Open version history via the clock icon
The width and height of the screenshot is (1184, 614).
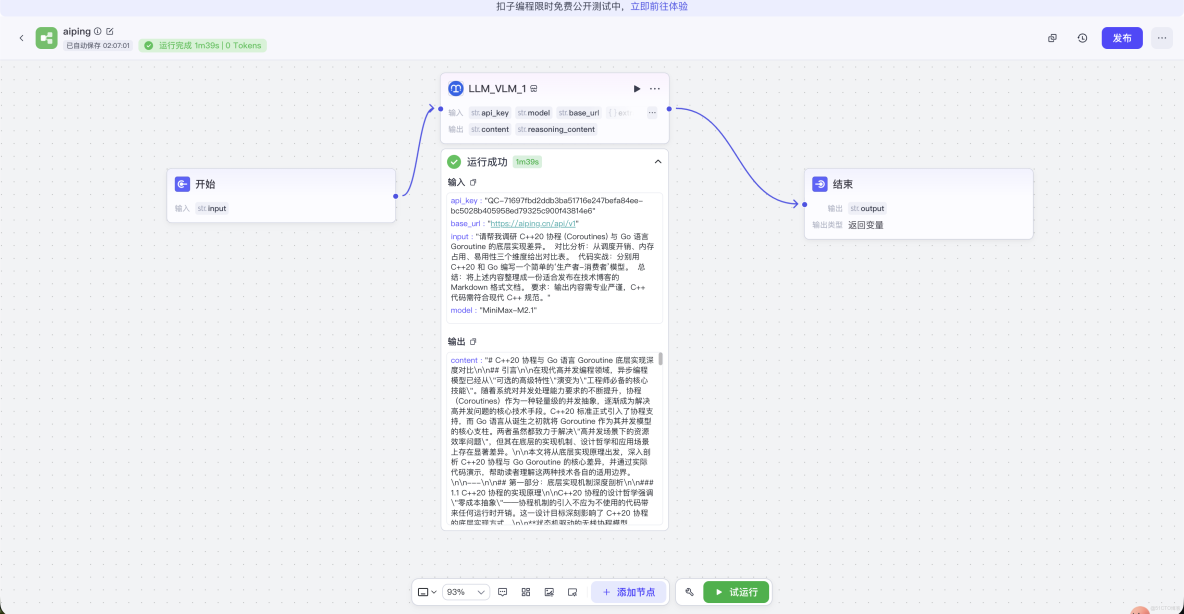[1082, 37]
